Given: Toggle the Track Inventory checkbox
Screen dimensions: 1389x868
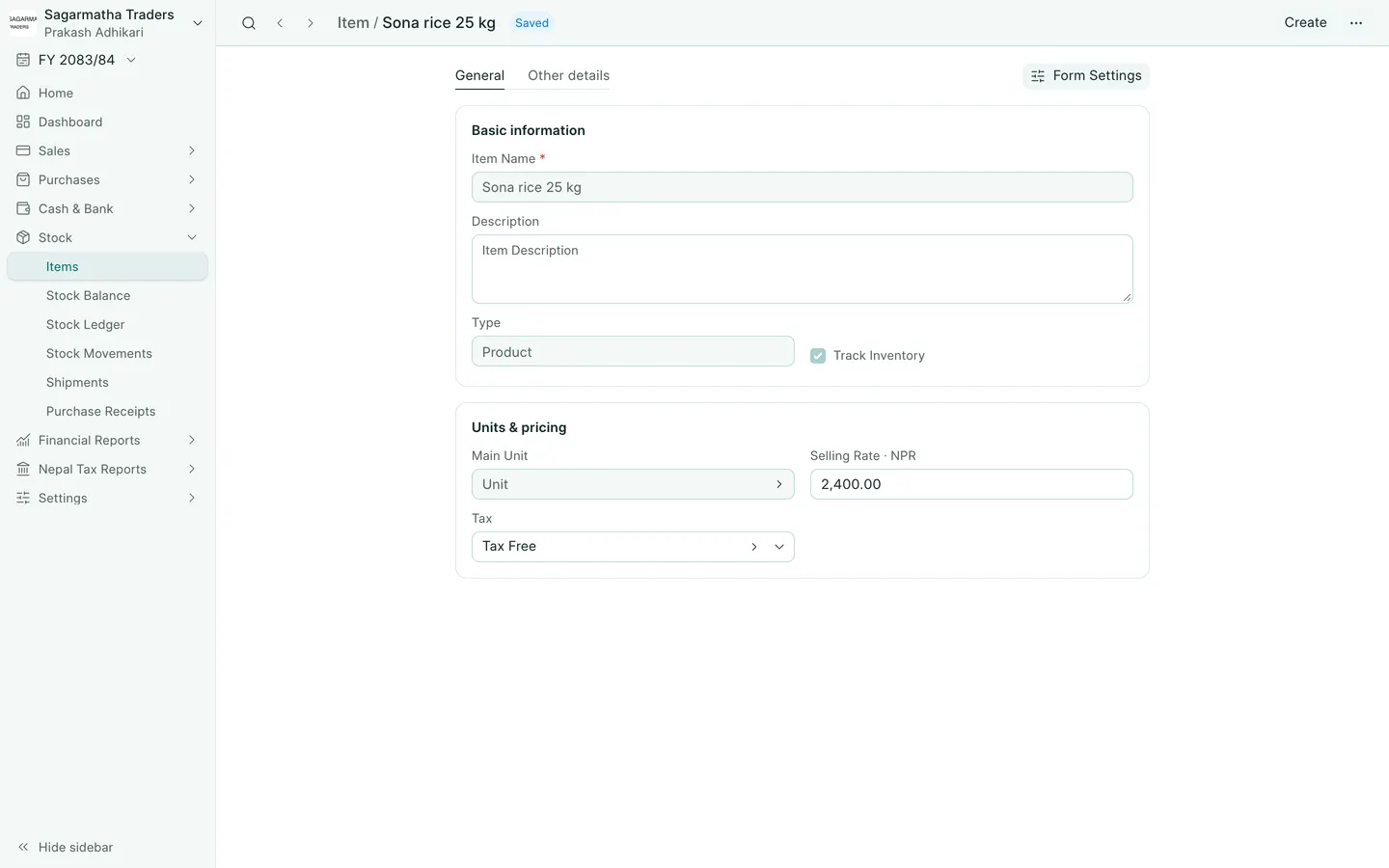Looking at the screenshot, I should point(818,356).
